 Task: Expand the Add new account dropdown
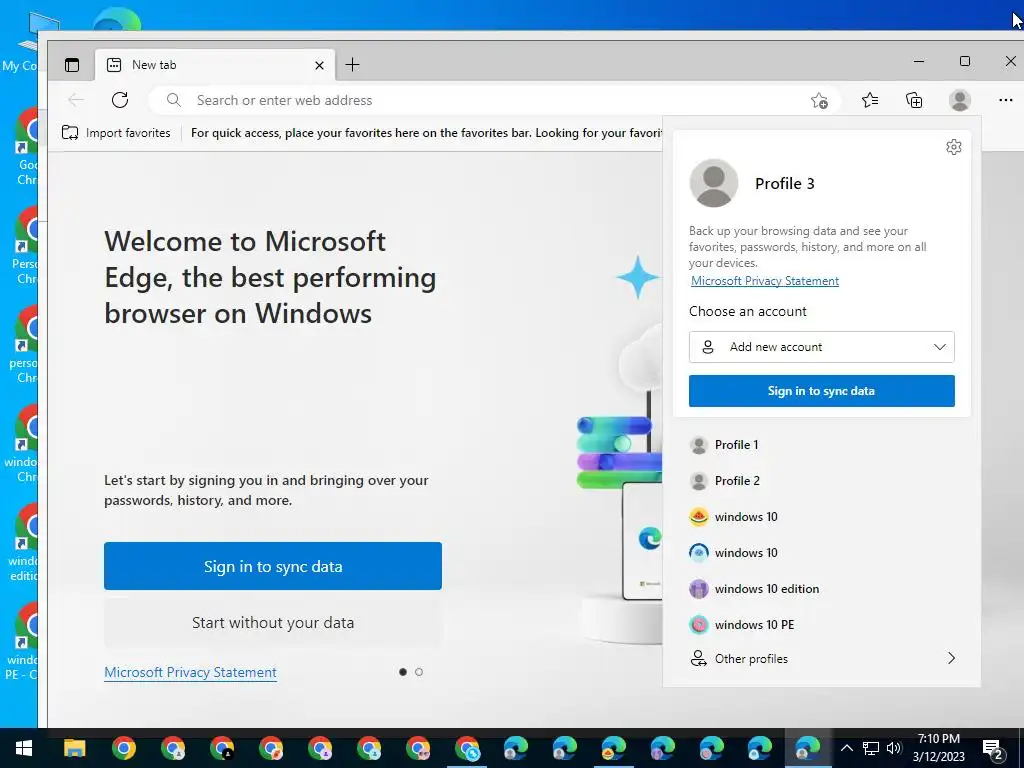coord(822,347)
